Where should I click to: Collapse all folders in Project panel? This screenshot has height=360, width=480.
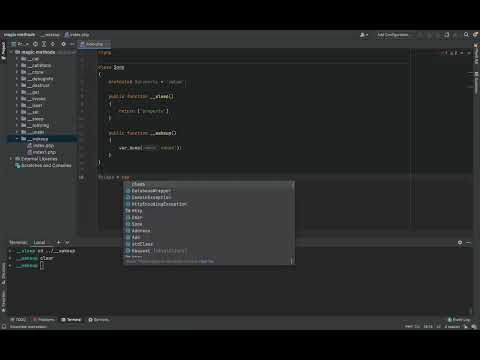point(53,44)
